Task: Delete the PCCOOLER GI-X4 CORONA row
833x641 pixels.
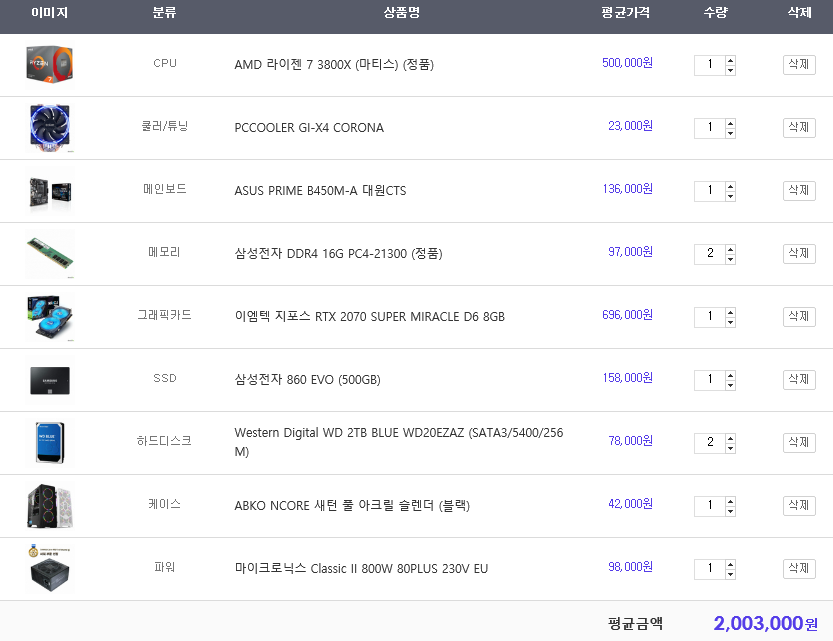Action: coord(799,127)
